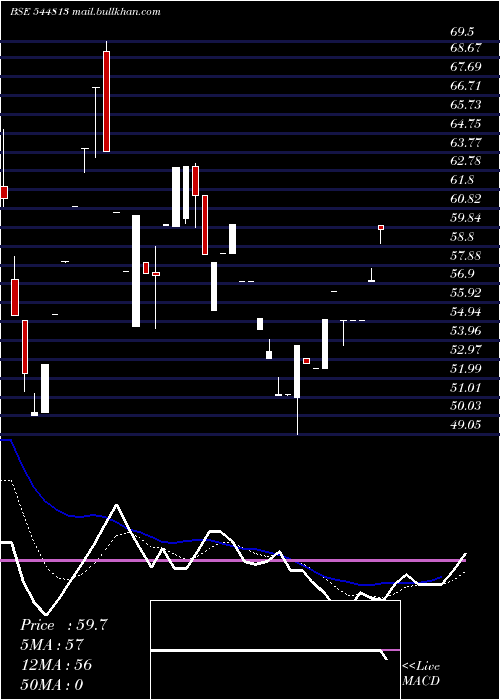500x700 pixels.
Task: Pick the 52.97 price axis value
Action: tap(466, 350)
